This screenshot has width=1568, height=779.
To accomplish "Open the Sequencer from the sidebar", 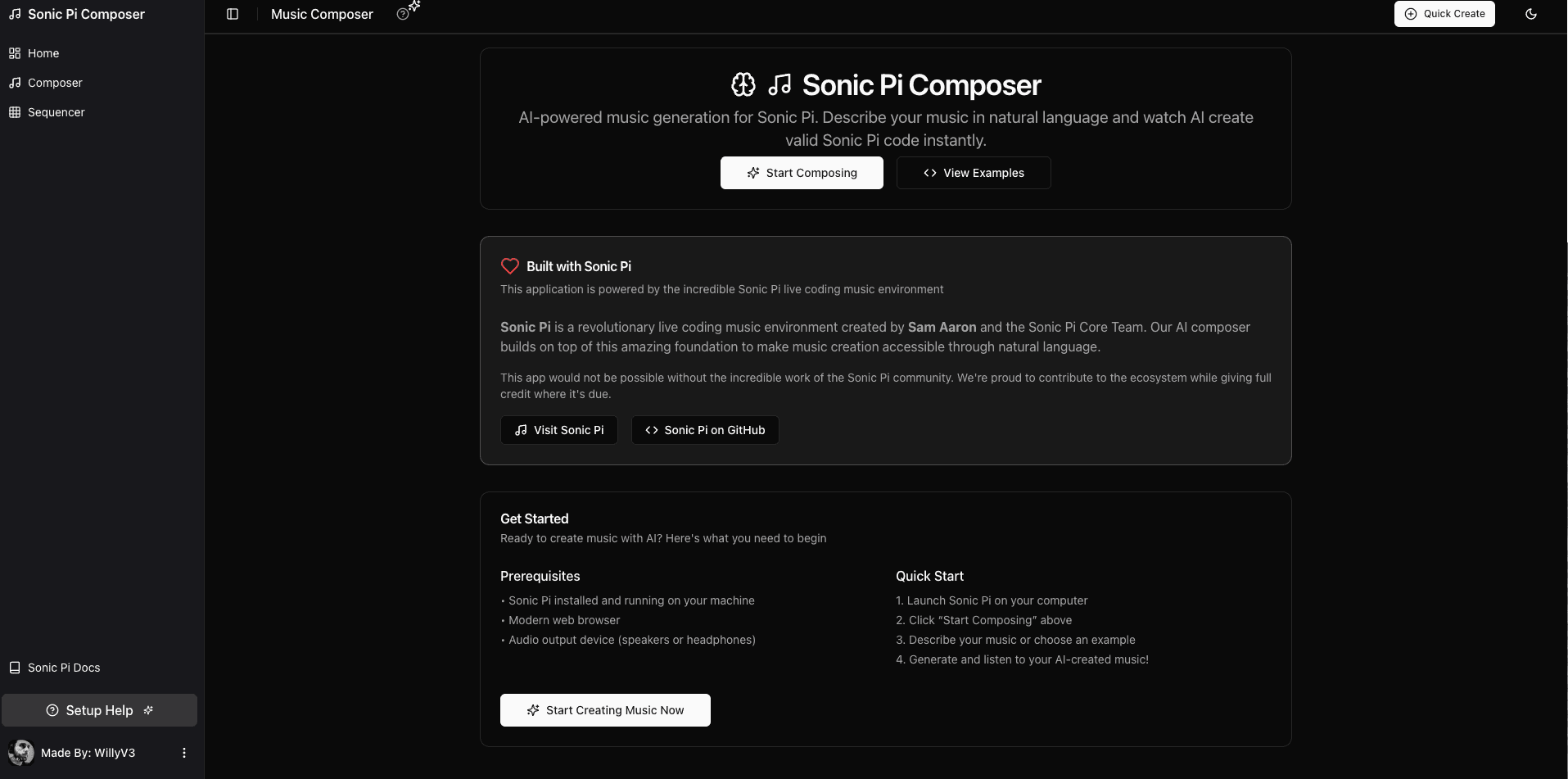I will [x=56, y=112].
